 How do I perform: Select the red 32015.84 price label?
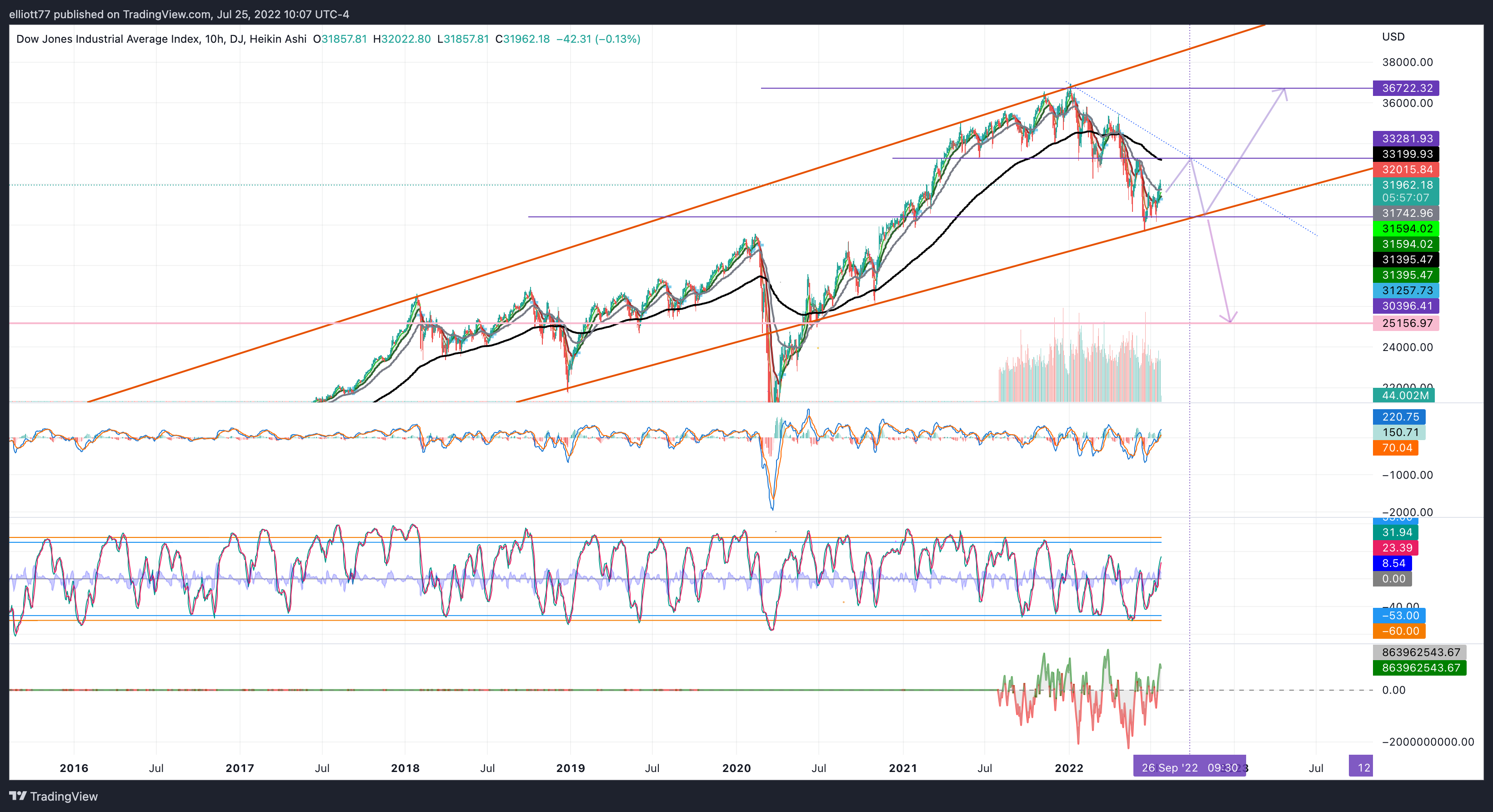click(x=1406, y=170)
